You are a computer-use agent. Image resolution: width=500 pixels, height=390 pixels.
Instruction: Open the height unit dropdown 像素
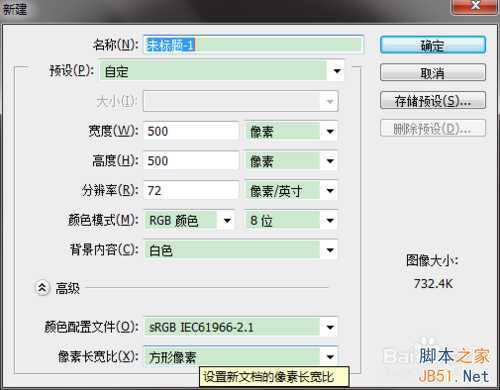click(x=291, y=161)
